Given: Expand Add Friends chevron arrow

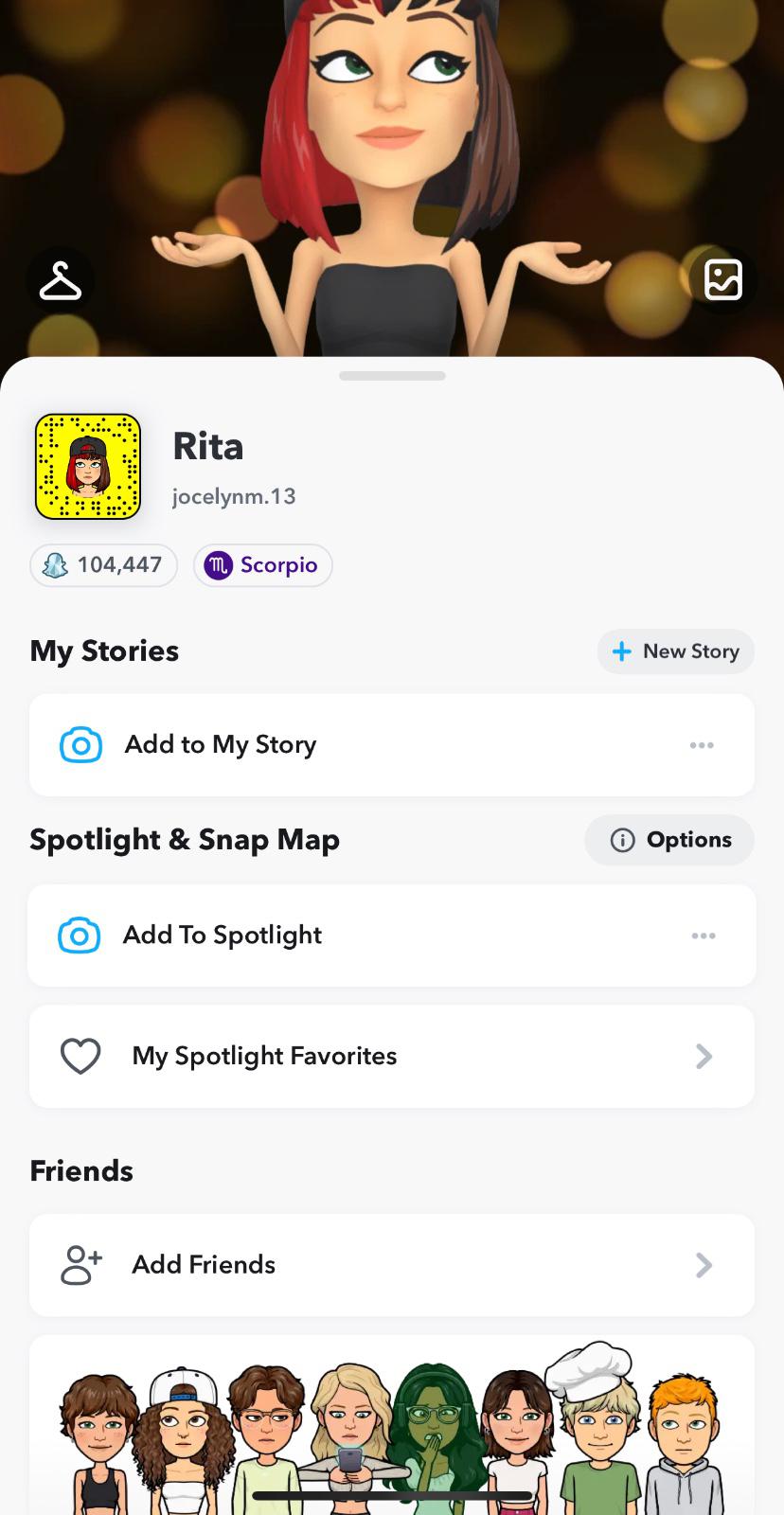Looking at the screenshot, I should (x=704, y=1265).
